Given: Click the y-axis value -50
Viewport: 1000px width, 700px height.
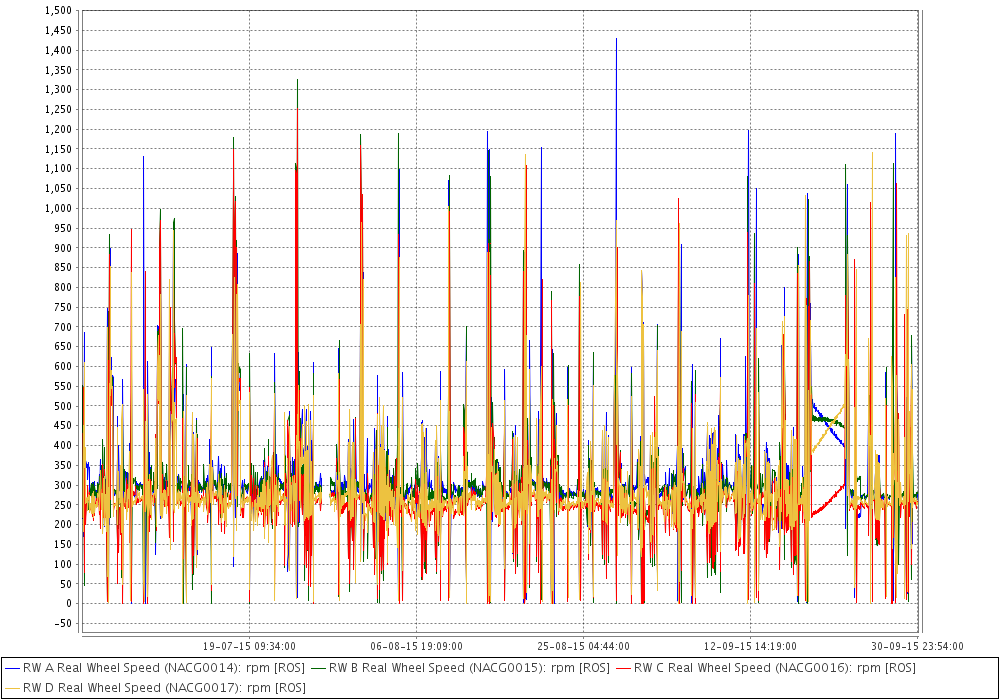Looking at the screenshot, I should pos(61,623).
